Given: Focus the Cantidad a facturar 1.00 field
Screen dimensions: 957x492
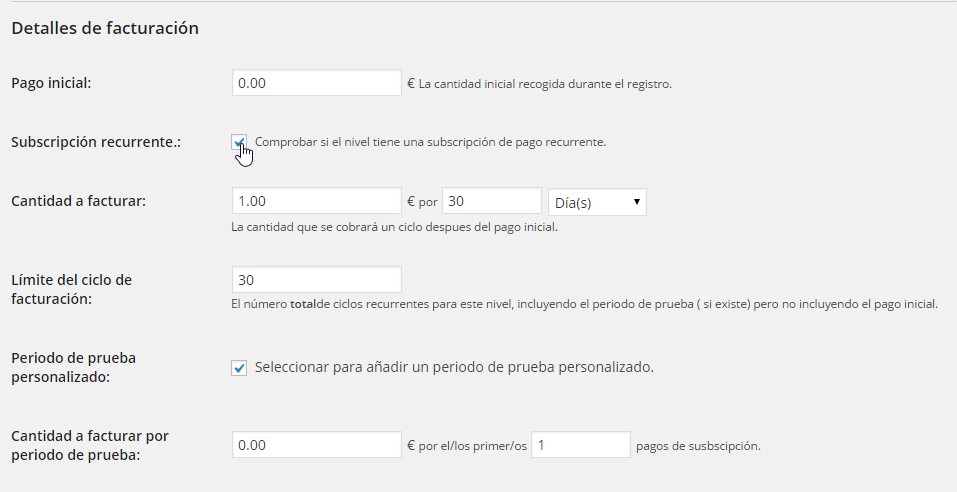Looking at the screenshot, I should click(316, 201).
